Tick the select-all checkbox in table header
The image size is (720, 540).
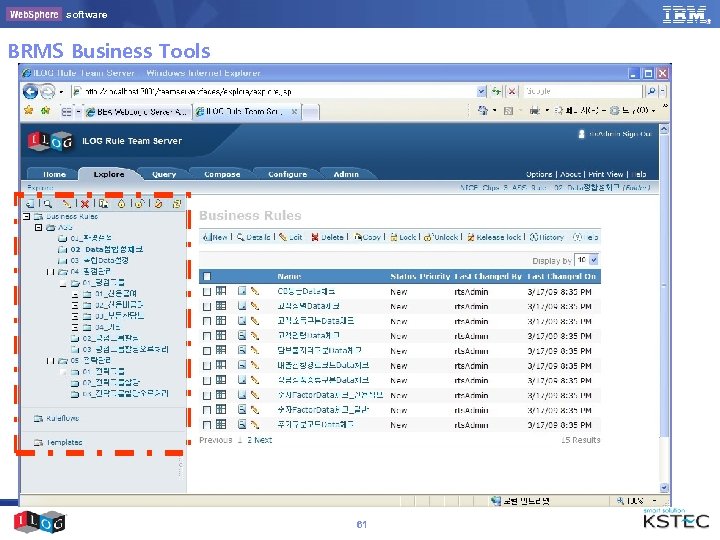coord(207,276)
